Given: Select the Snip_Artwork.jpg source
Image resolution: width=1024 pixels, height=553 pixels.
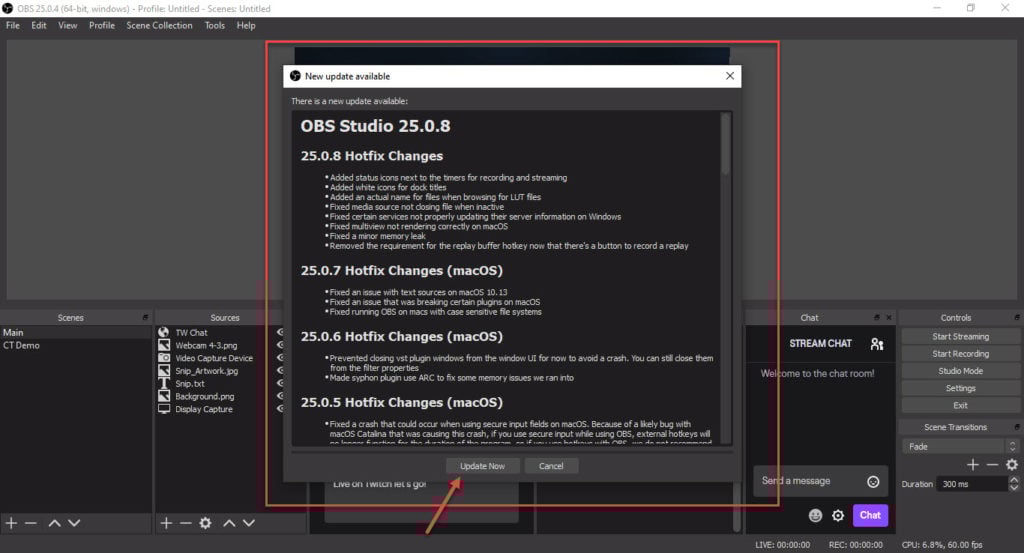Looking at the screenshot, I should coord(206,371).
